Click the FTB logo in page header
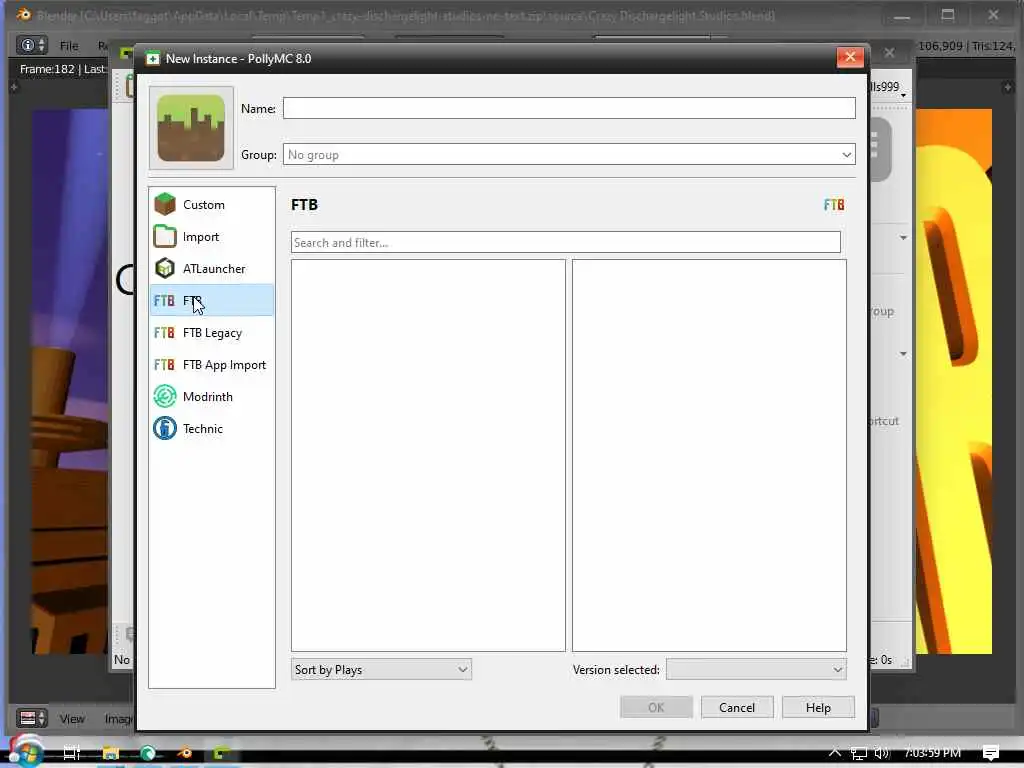The height and width of the screenshot is (768, 1024). coord(834,205)
